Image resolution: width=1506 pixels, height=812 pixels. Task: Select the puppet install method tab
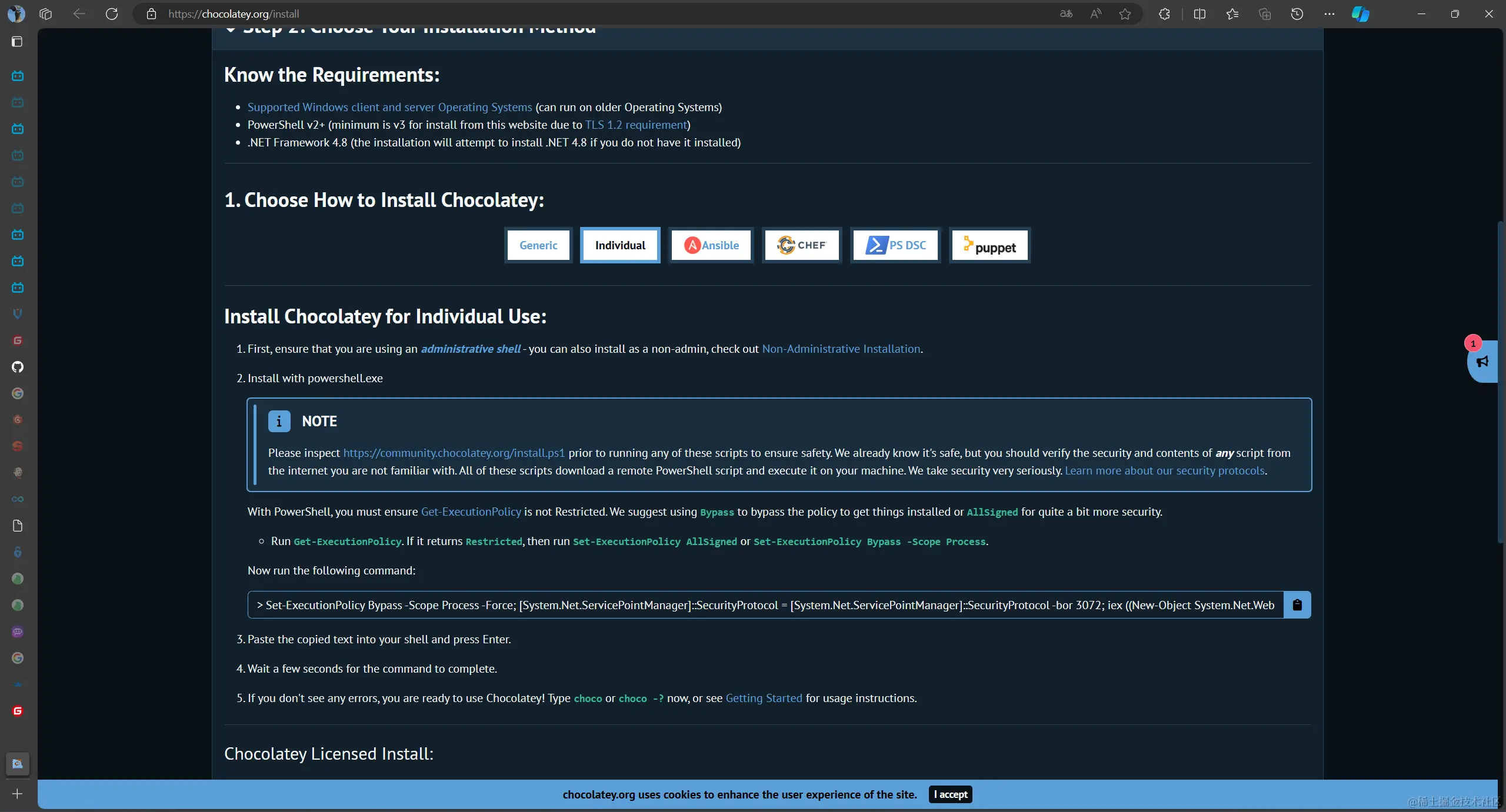[989, 245]
